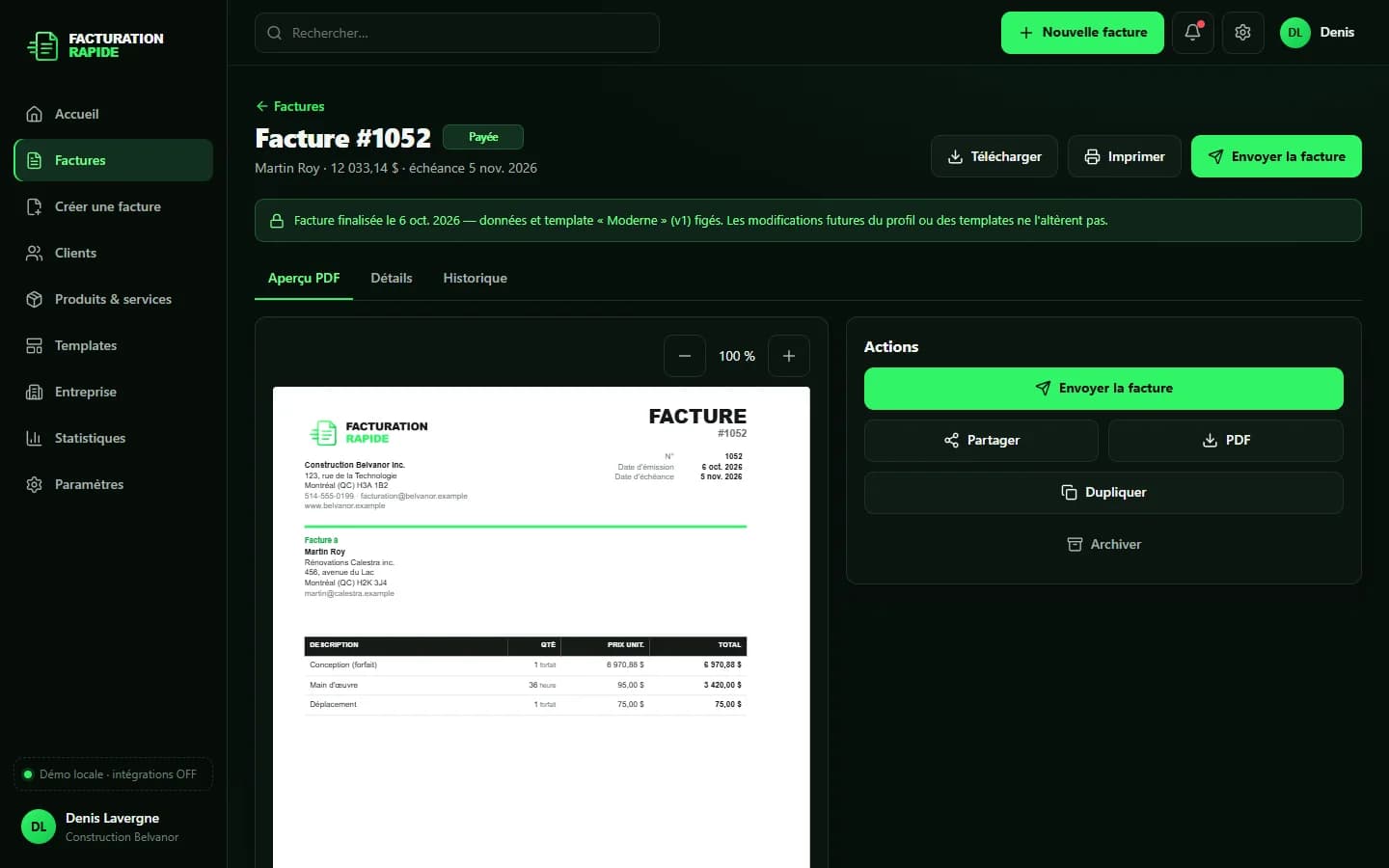
Task: Click the 100 % zoom level value
Action: point(737,356)
